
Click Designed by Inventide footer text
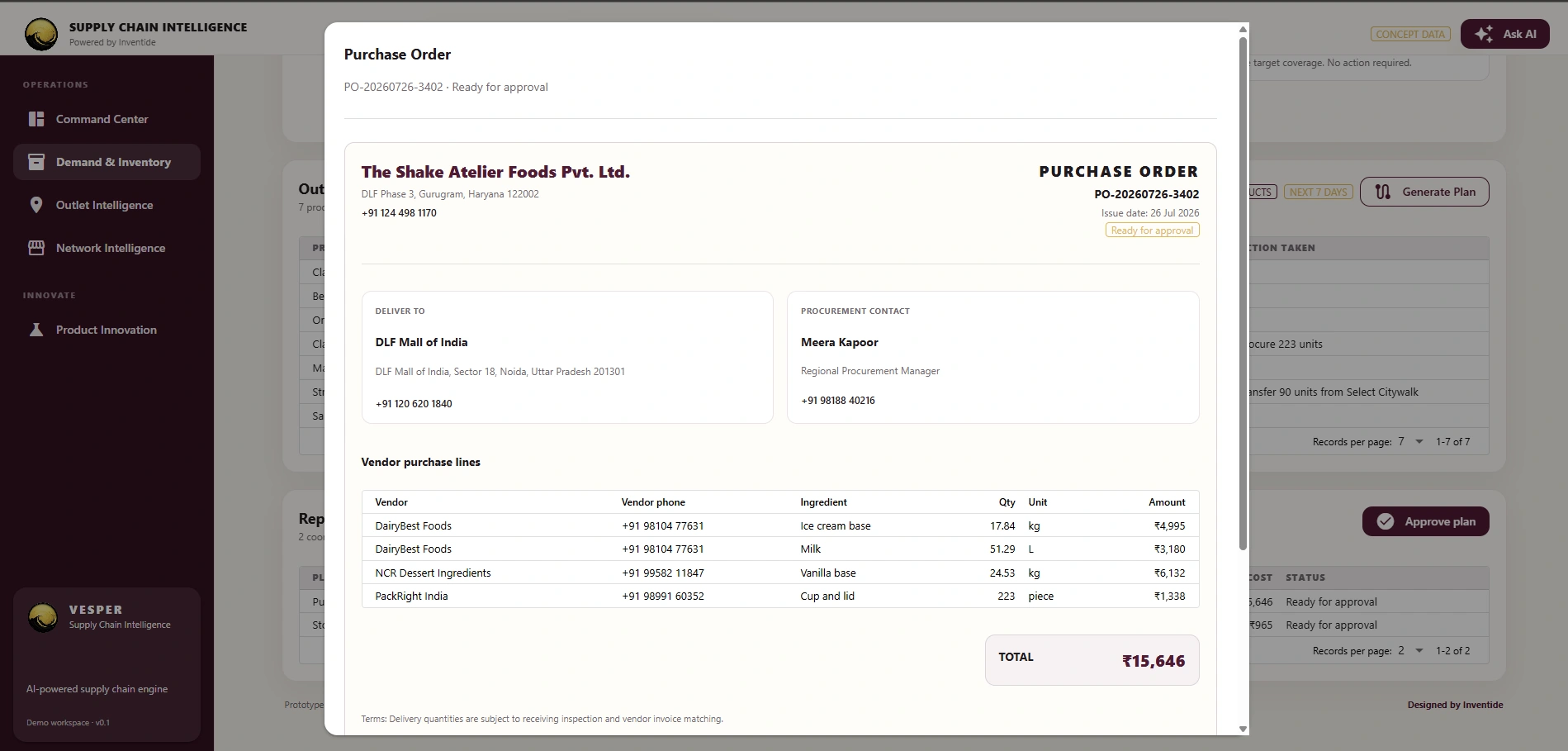tap(1455, 705)
